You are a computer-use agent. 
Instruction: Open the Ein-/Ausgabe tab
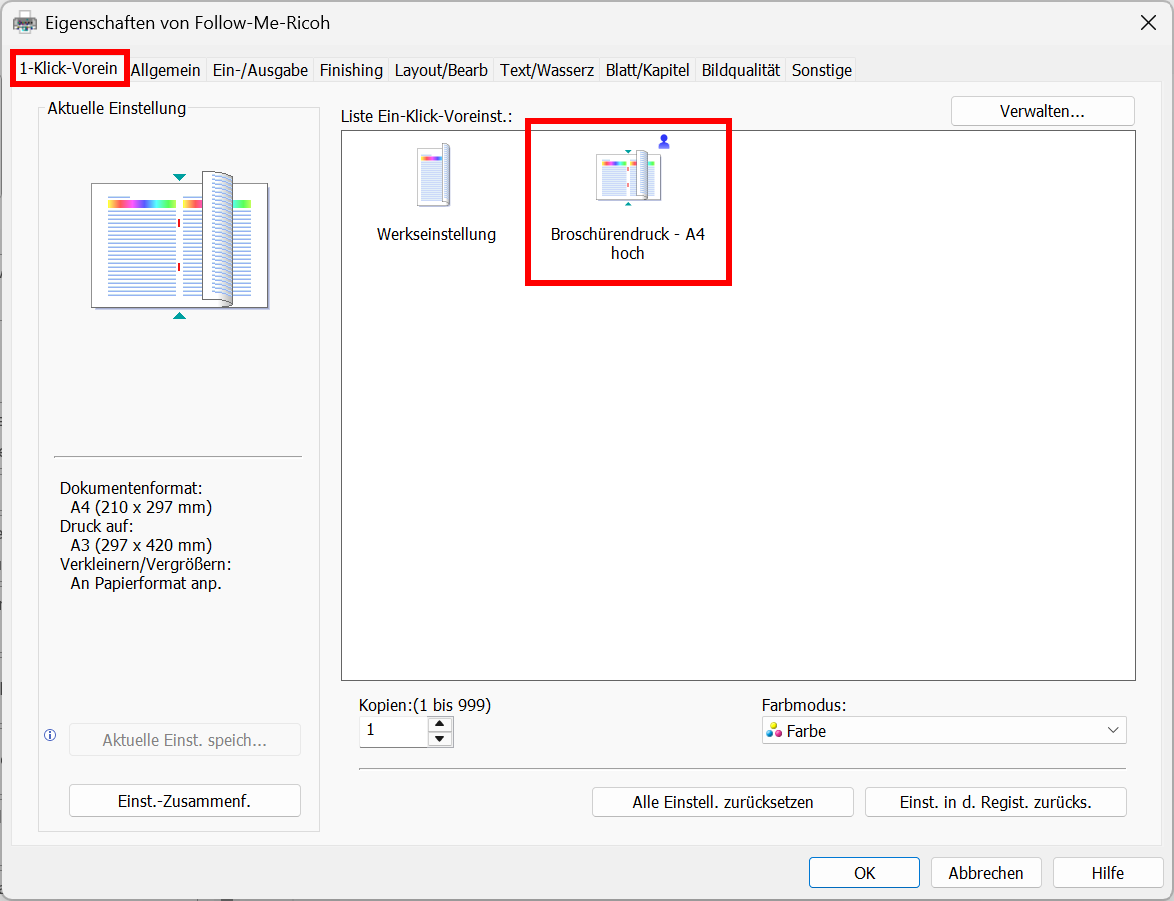(260, 70)
